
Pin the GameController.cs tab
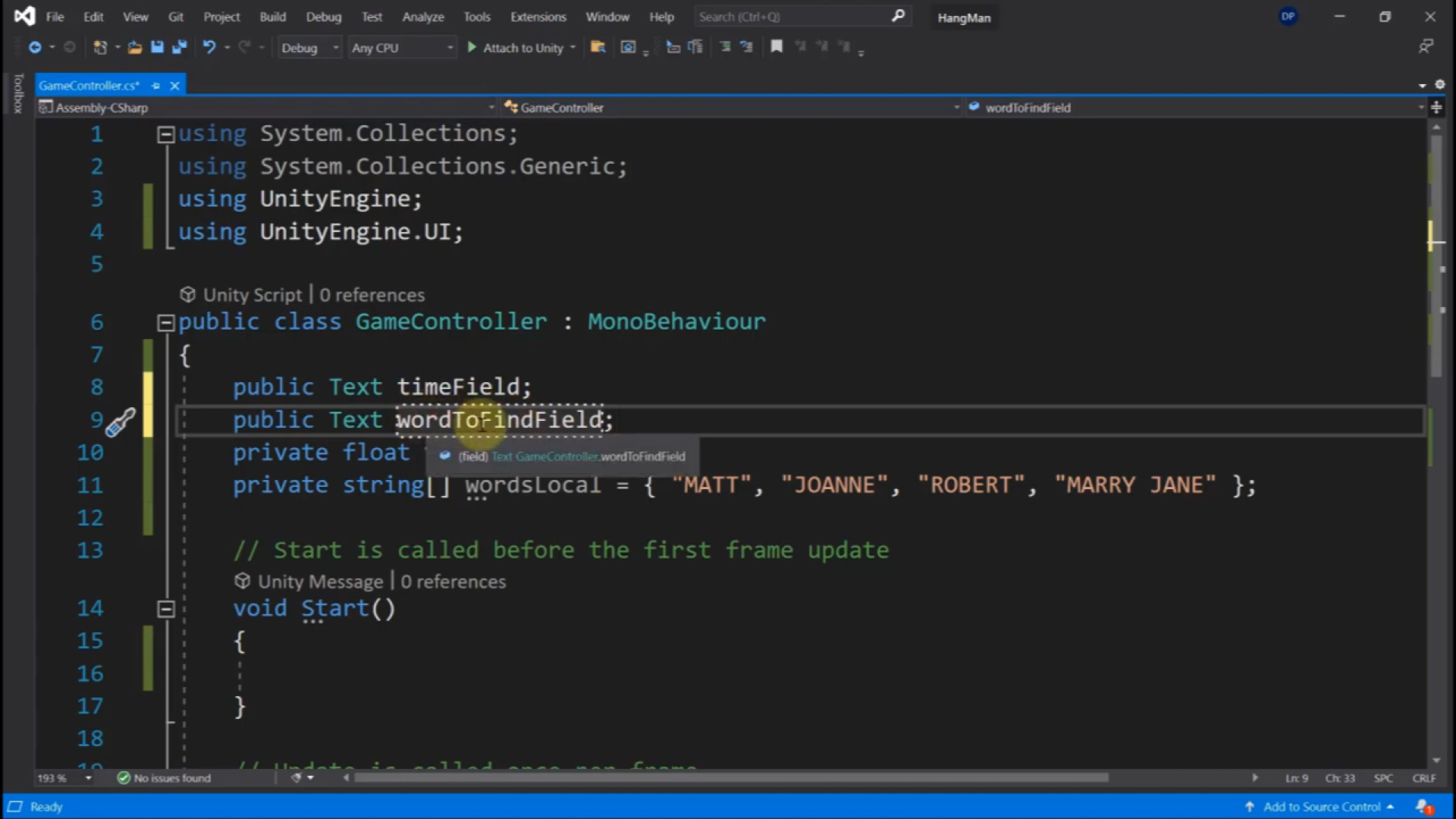[x=156, y=85]
